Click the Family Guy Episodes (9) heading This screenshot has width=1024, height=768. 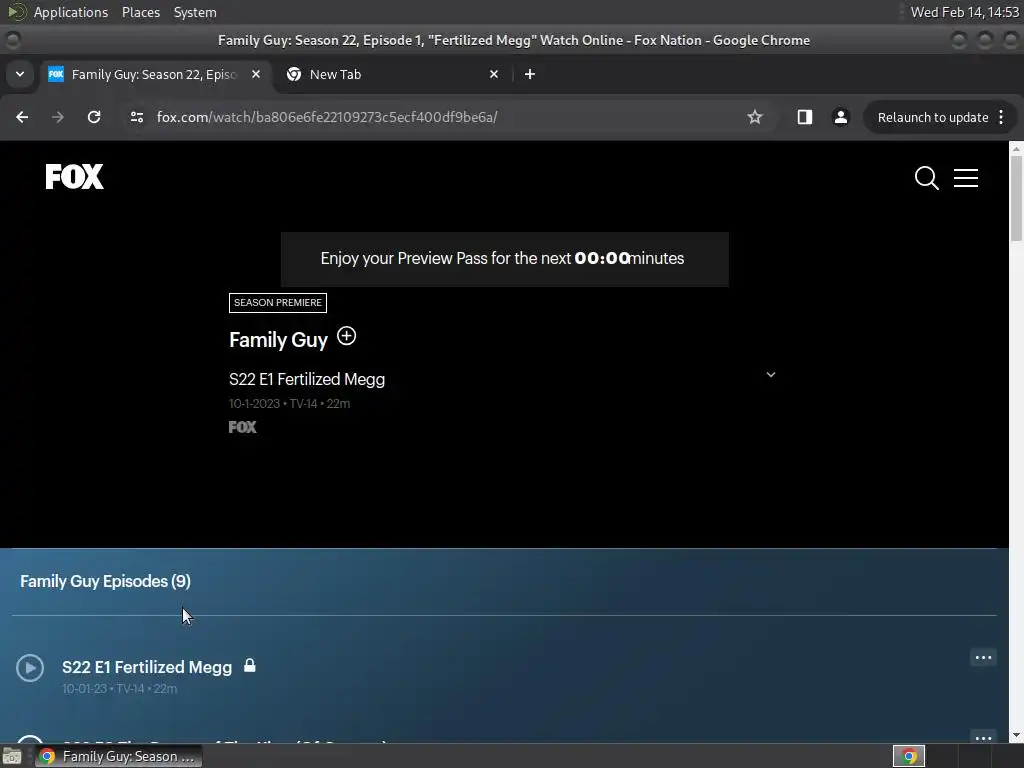pyautogui.click(x=105, y=581)
